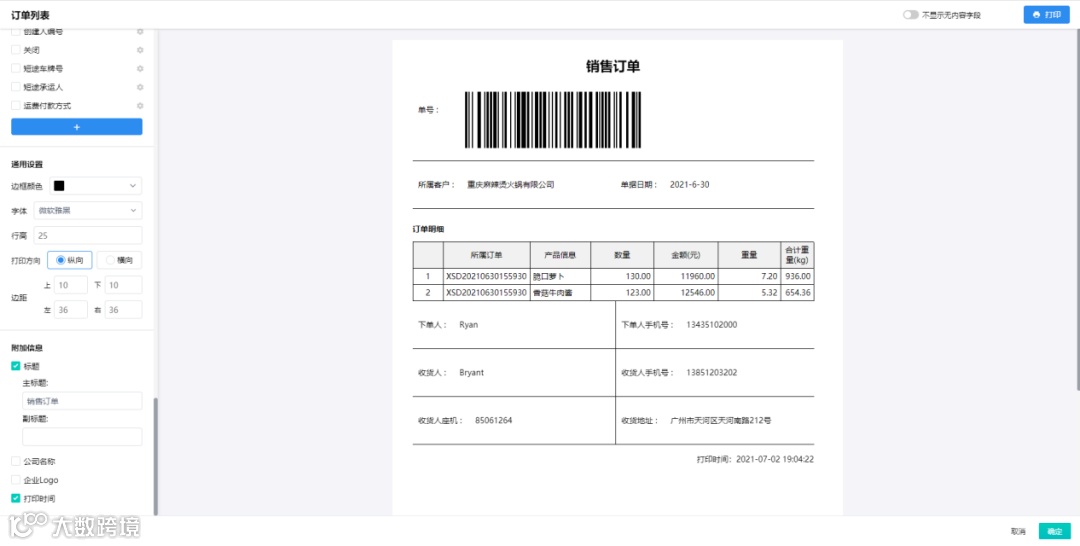Select 纵向 print orientation
The height and width of the screenshot is (546, 1080).
[x=70, y=260]
